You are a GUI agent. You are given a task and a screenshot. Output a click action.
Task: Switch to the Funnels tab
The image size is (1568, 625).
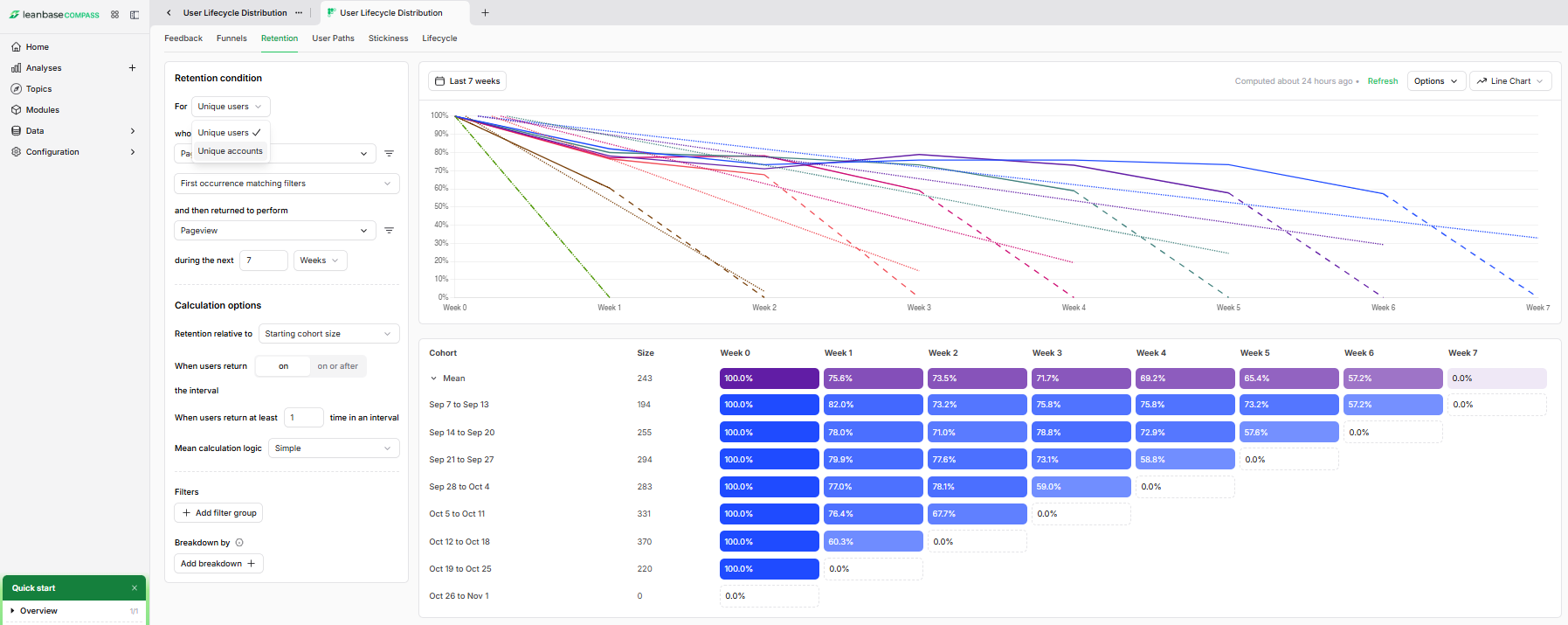(231, 38)
